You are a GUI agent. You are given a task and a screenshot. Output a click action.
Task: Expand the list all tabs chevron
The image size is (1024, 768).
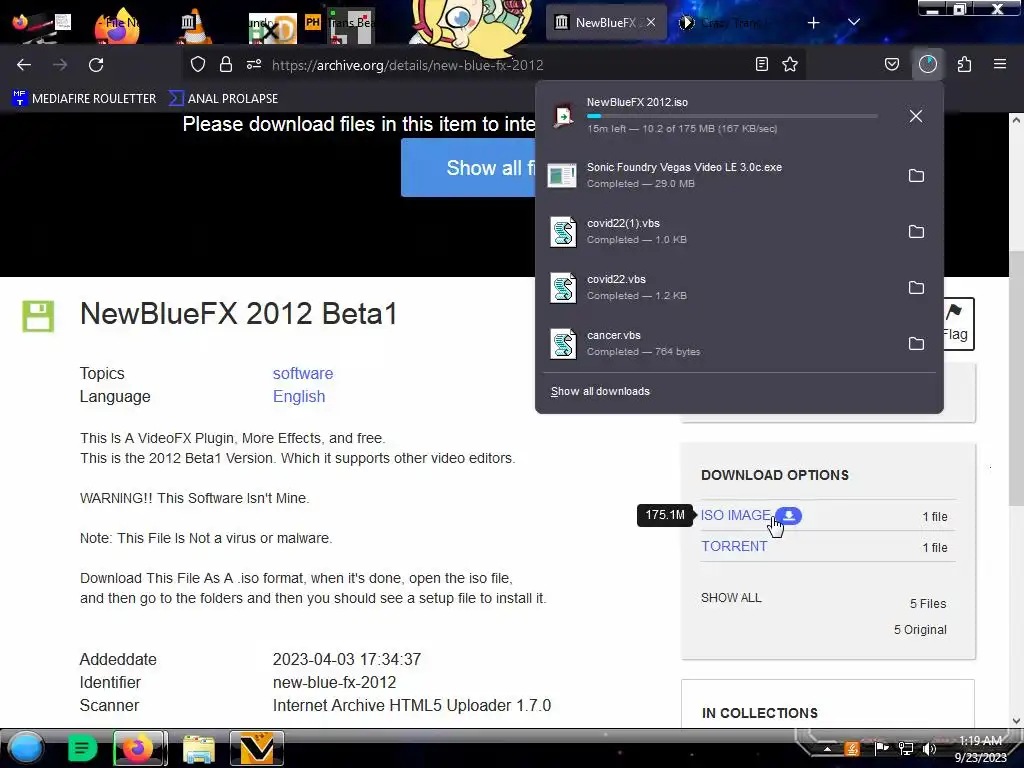tap(854, 23)
